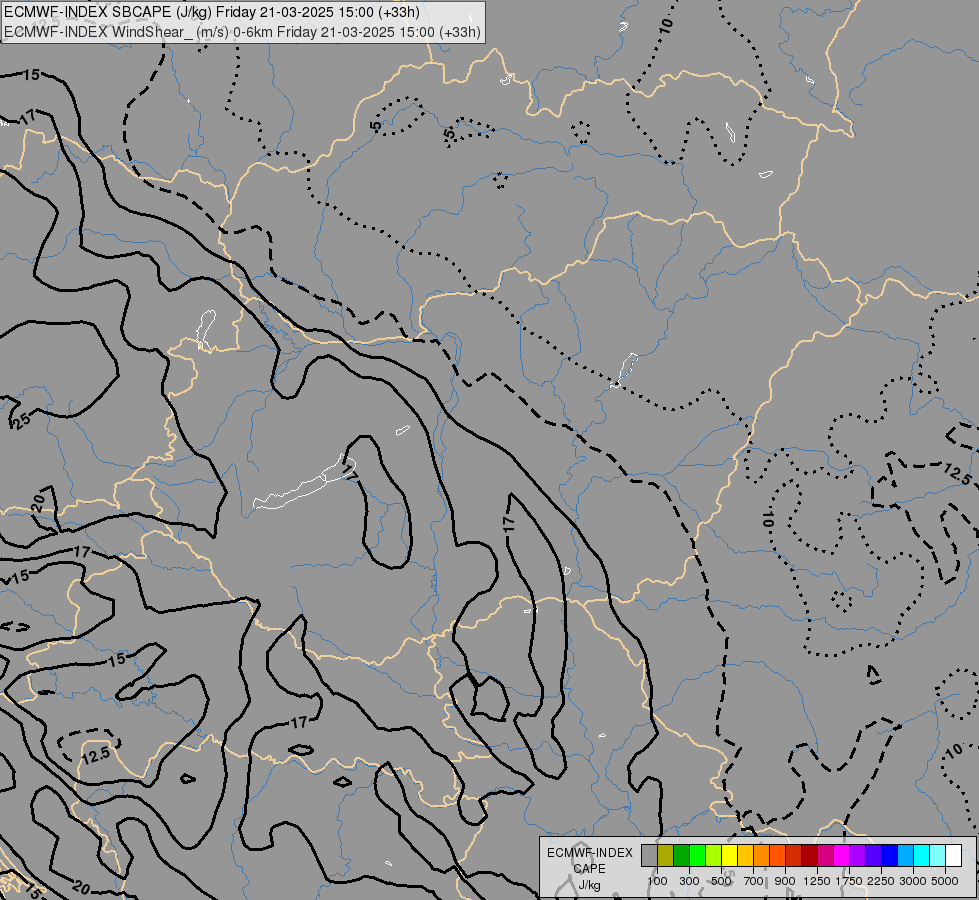Click the white legend swatch
The height and width of the screenshot is (900, 979).
[x=953, y=855]
